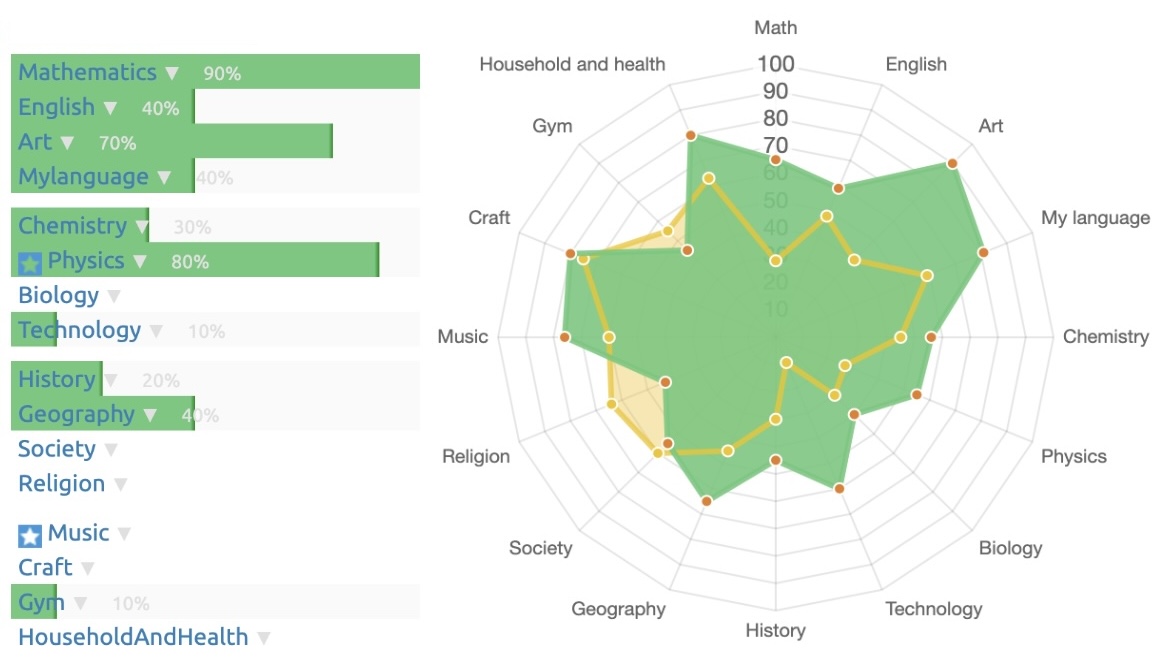The height and width of the screenshot is (659, 1165).
Task: Click the Religion subject link
Action: (x=61, y=484)
